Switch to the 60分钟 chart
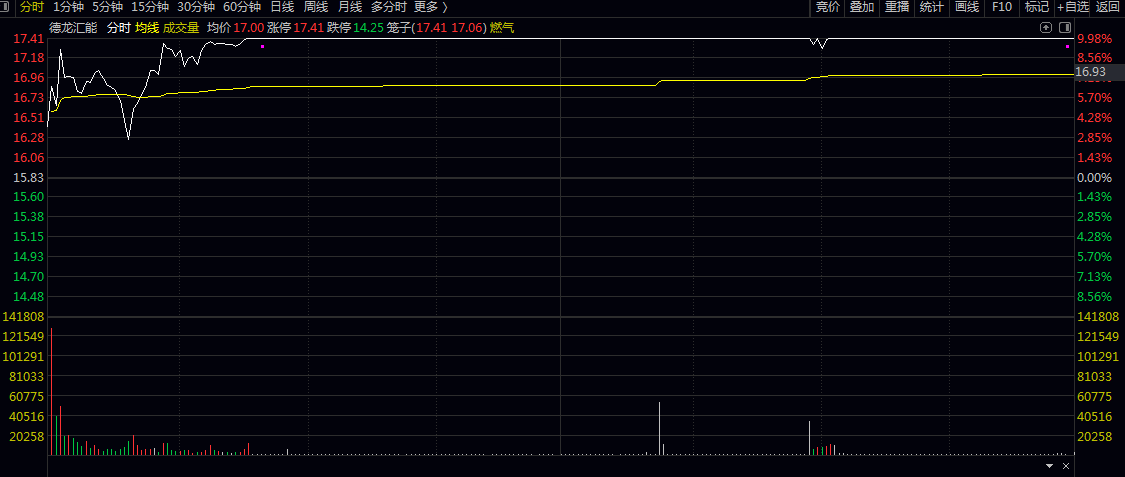The image size is (1125, 477). point(242,7)
